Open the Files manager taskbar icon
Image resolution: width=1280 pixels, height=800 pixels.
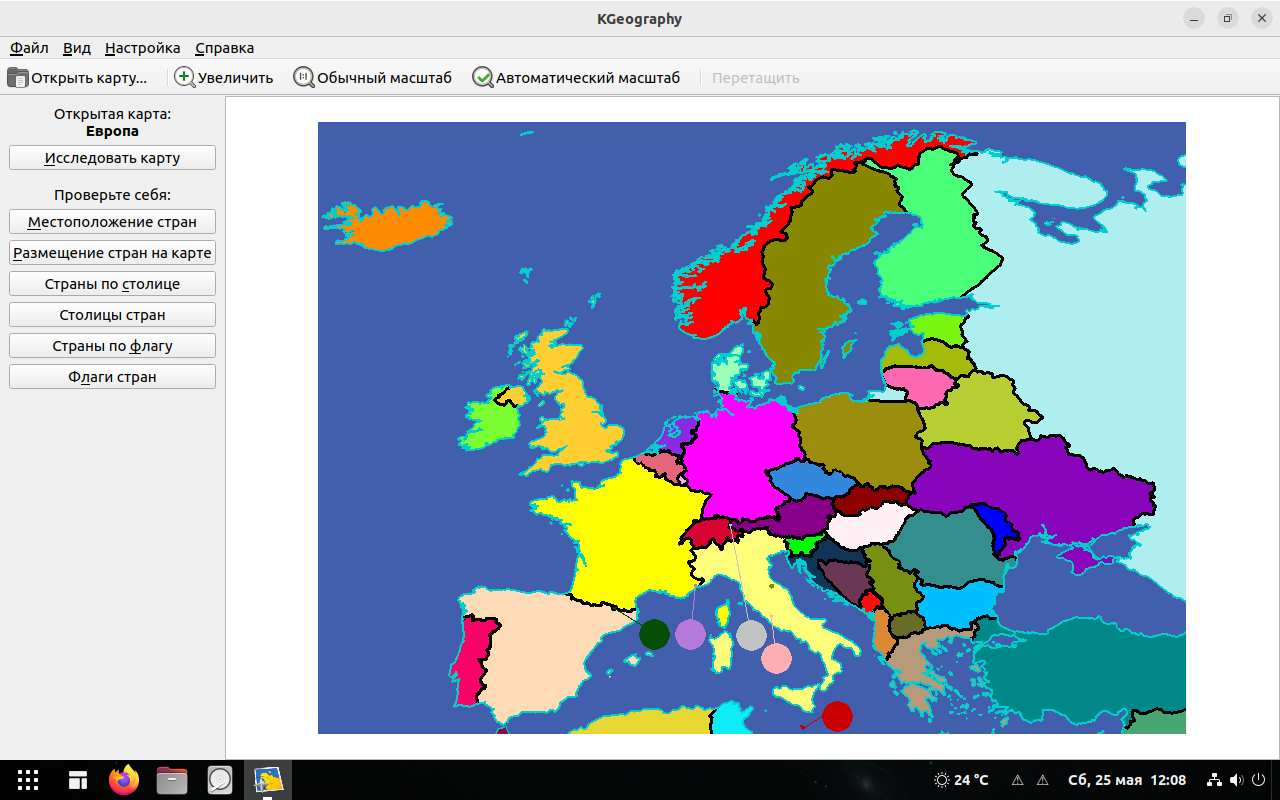tap(172, 780)
